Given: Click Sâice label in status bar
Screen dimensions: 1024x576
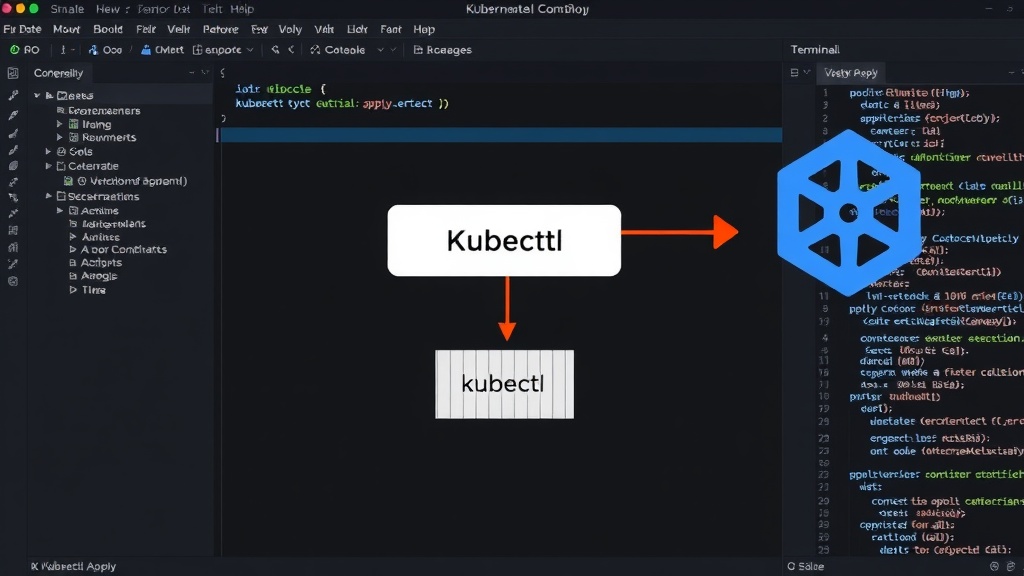Looking at the screenshot, I should pyautogui.click(x=810, y=566).
